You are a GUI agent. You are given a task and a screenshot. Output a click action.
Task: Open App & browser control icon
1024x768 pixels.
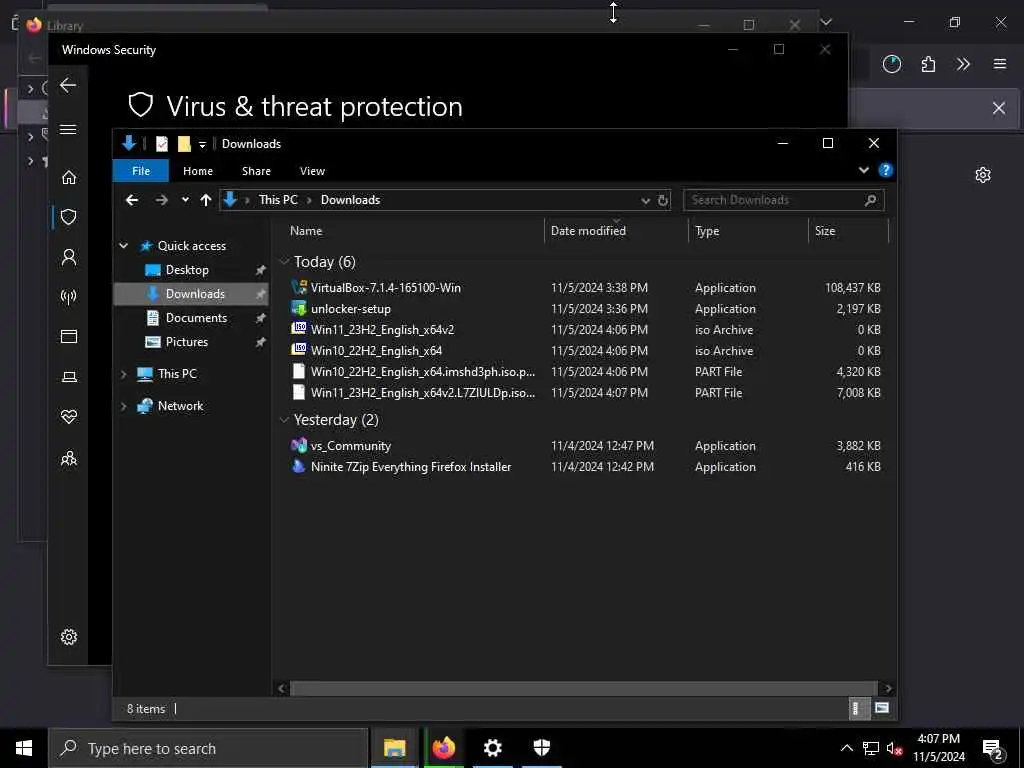69,336
